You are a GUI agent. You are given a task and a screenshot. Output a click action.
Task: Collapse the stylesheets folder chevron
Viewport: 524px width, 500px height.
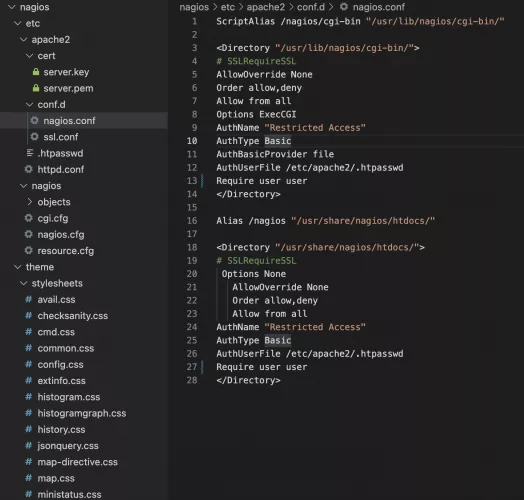23,283
